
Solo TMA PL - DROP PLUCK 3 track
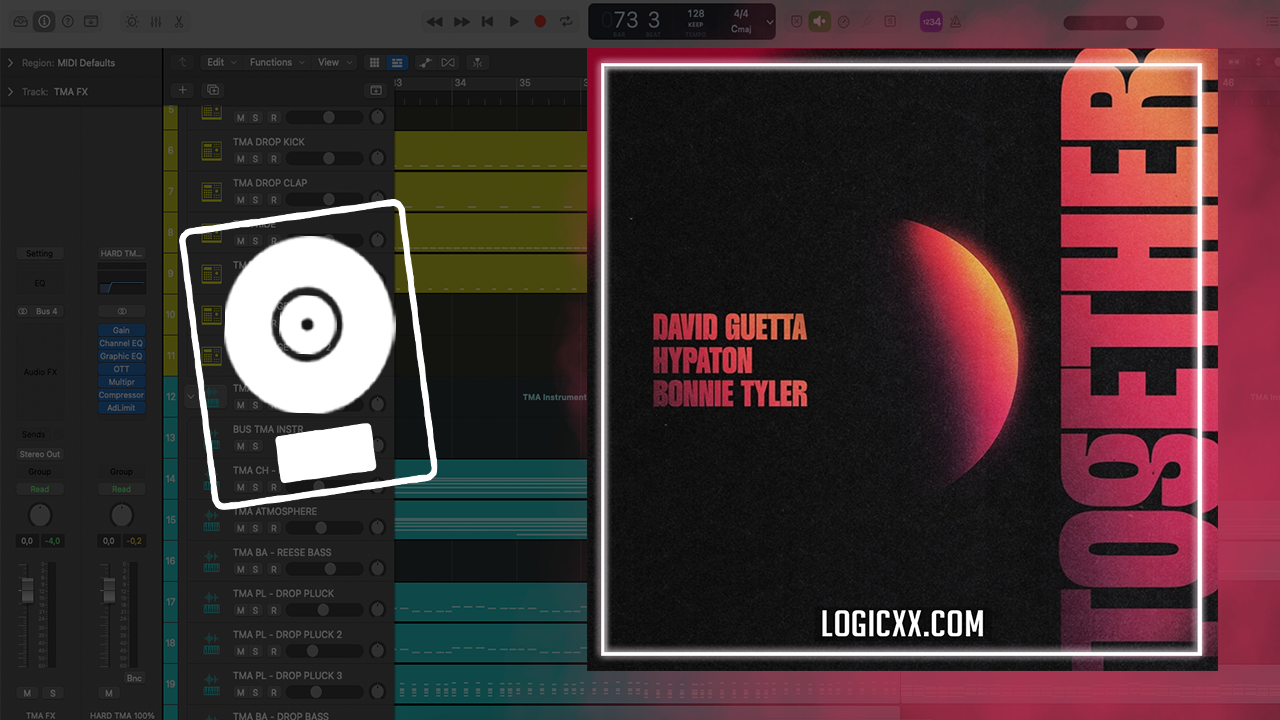click(255, 692)
